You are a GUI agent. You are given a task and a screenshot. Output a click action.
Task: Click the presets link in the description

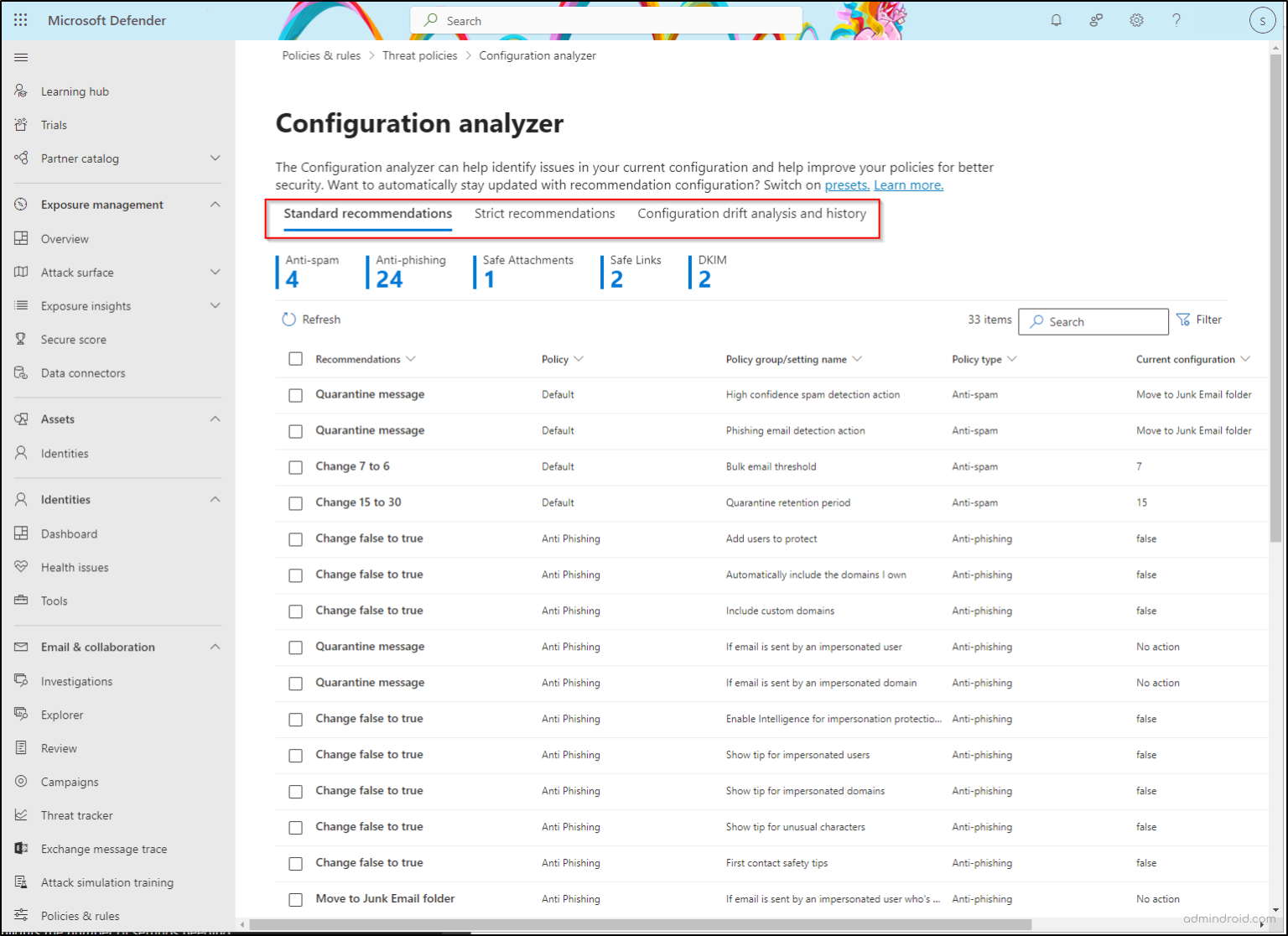(846, 185)
